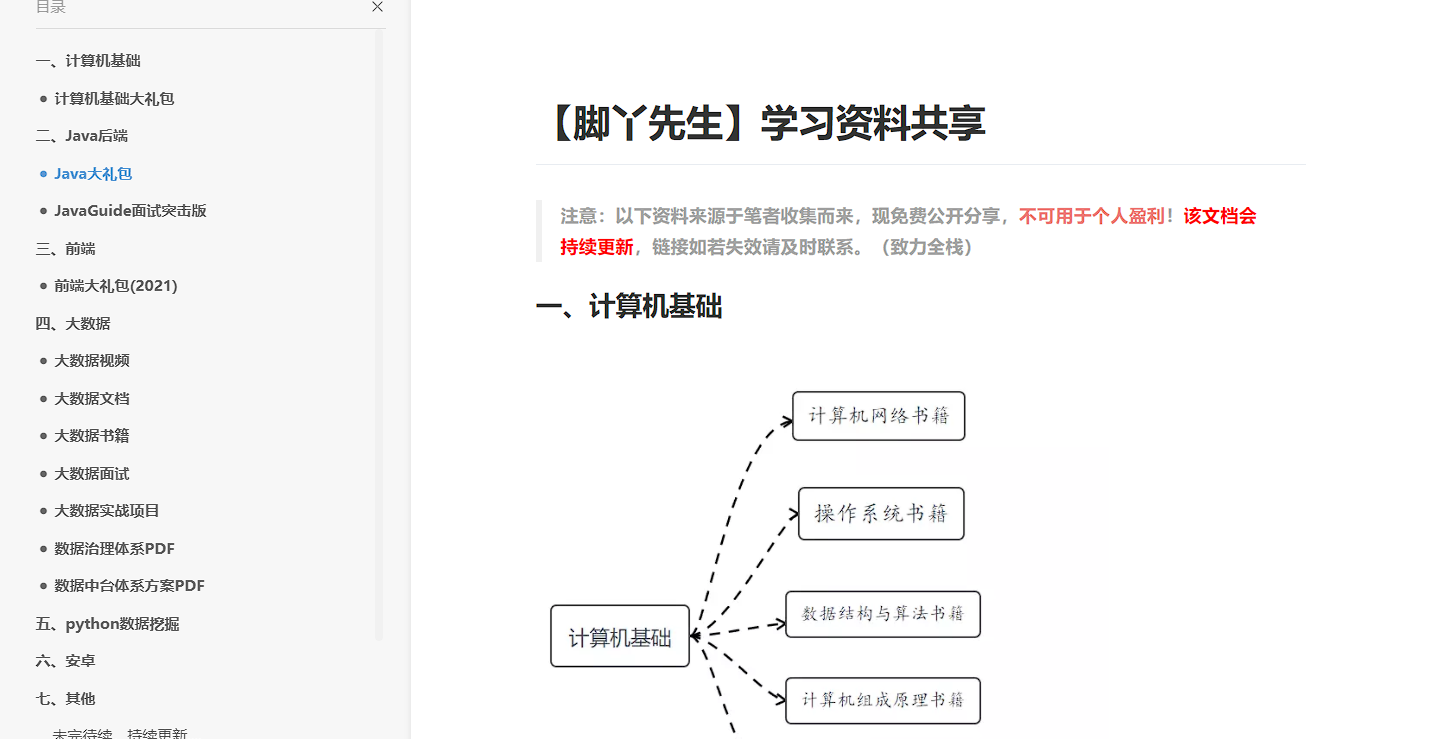1429x739 pixels.
Task: Click the 目录 header label
Action: click(51, 7)
